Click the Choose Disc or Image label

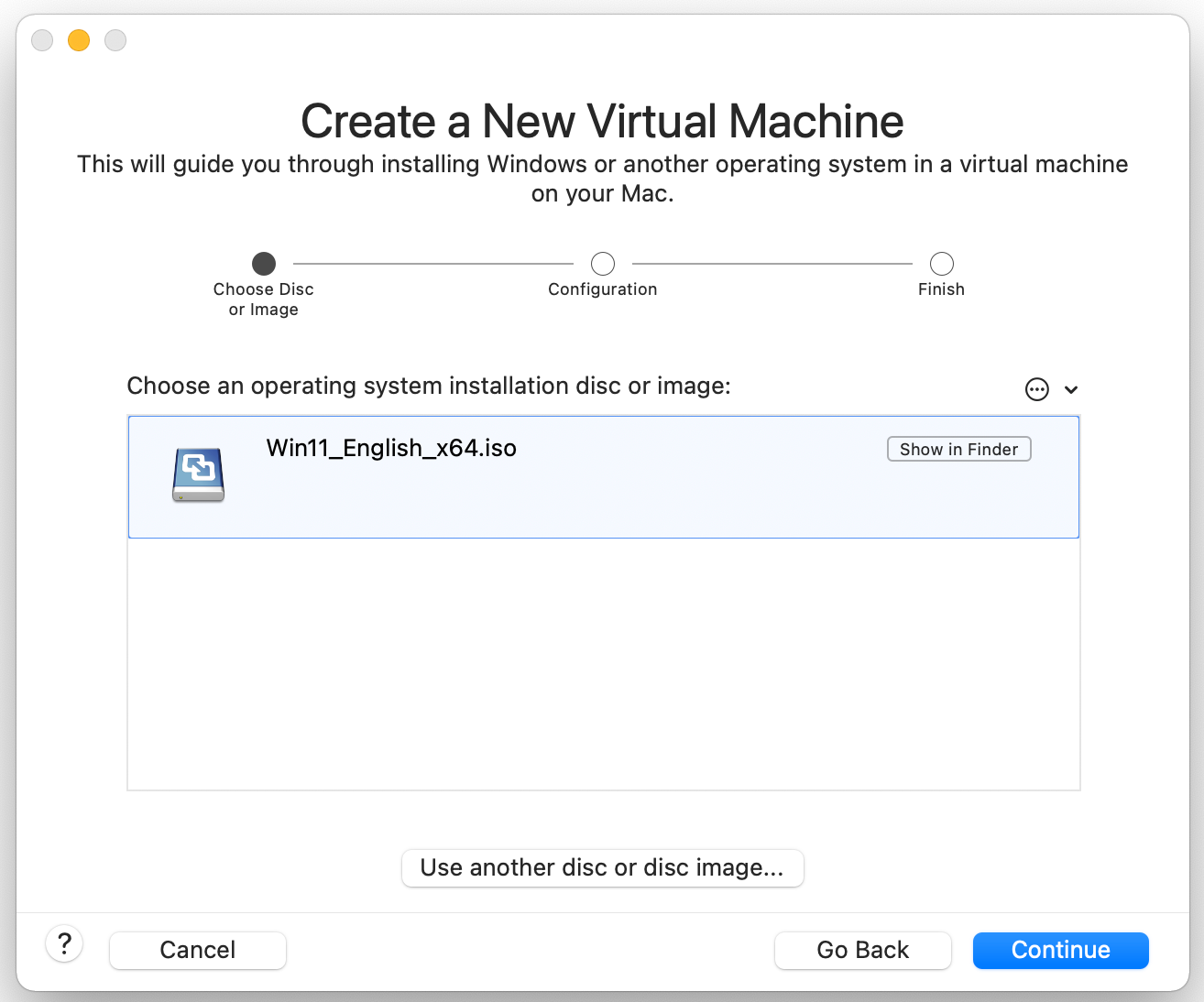(264, 300)
